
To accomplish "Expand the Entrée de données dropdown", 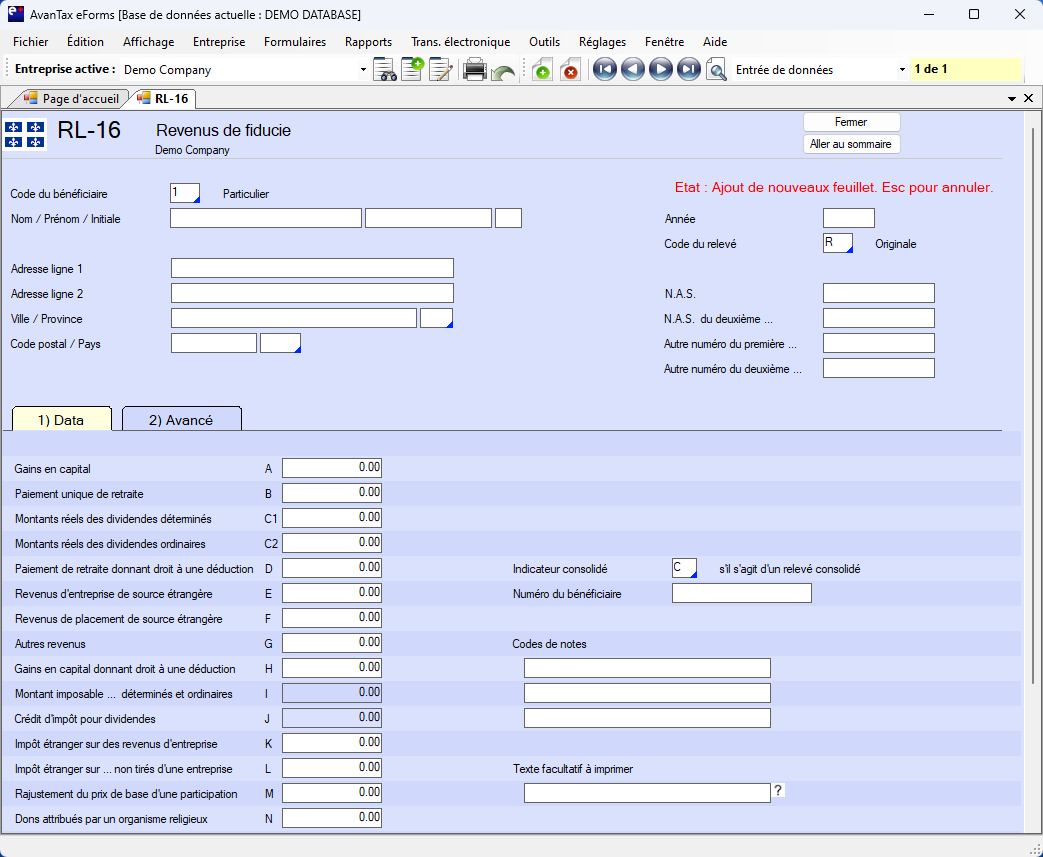I will click(x=902, y=70).
